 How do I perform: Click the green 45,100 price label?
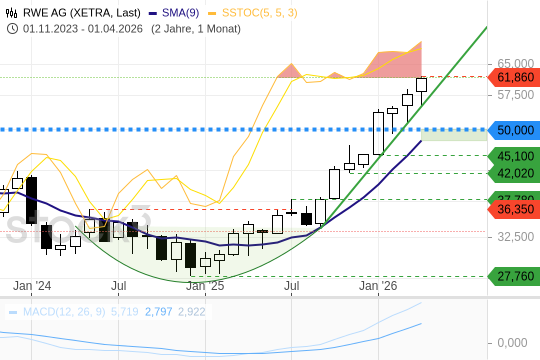point(514,156)
